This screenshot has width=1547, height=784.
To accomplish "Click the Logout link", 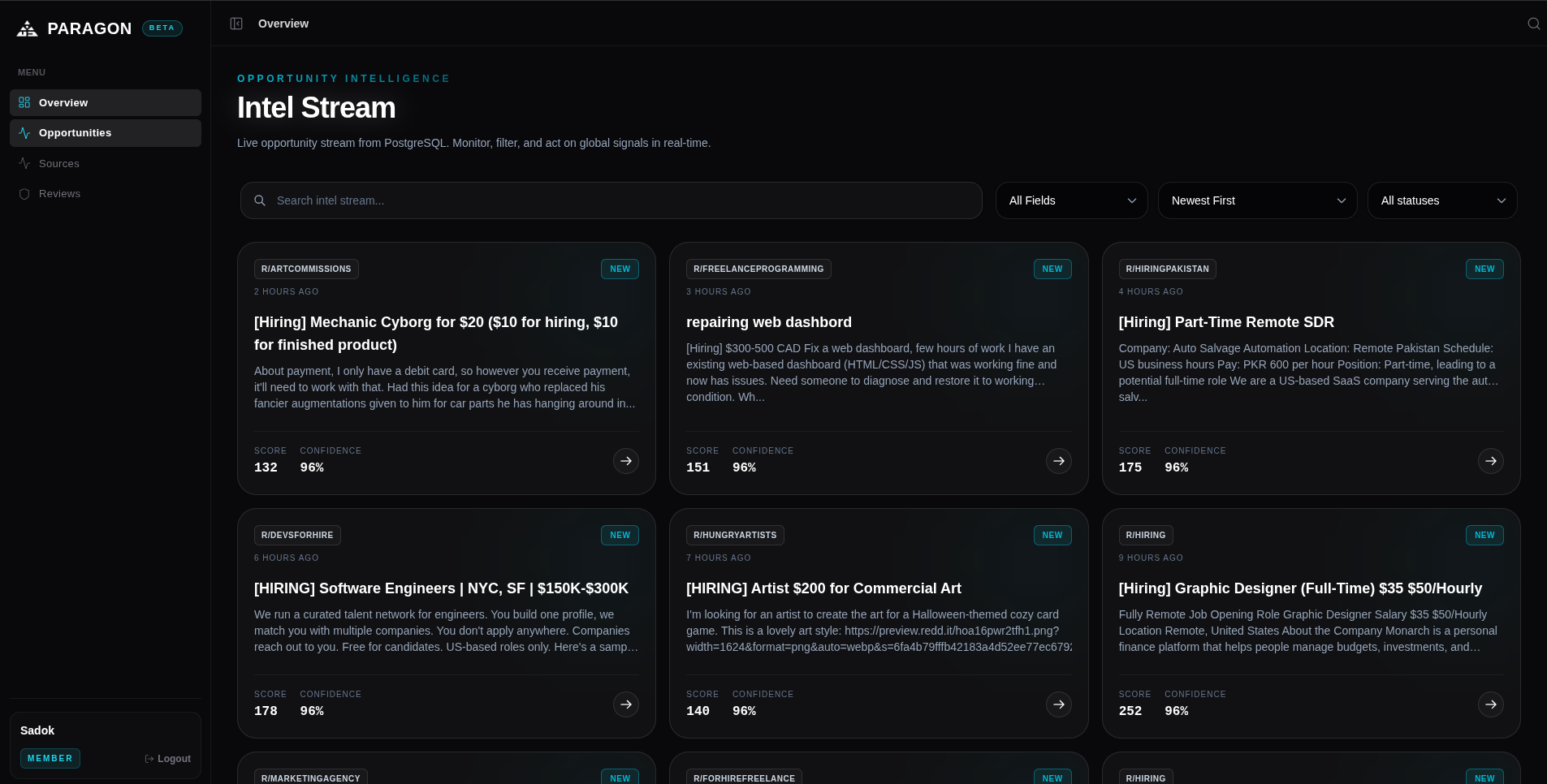I will click(168, 759).
